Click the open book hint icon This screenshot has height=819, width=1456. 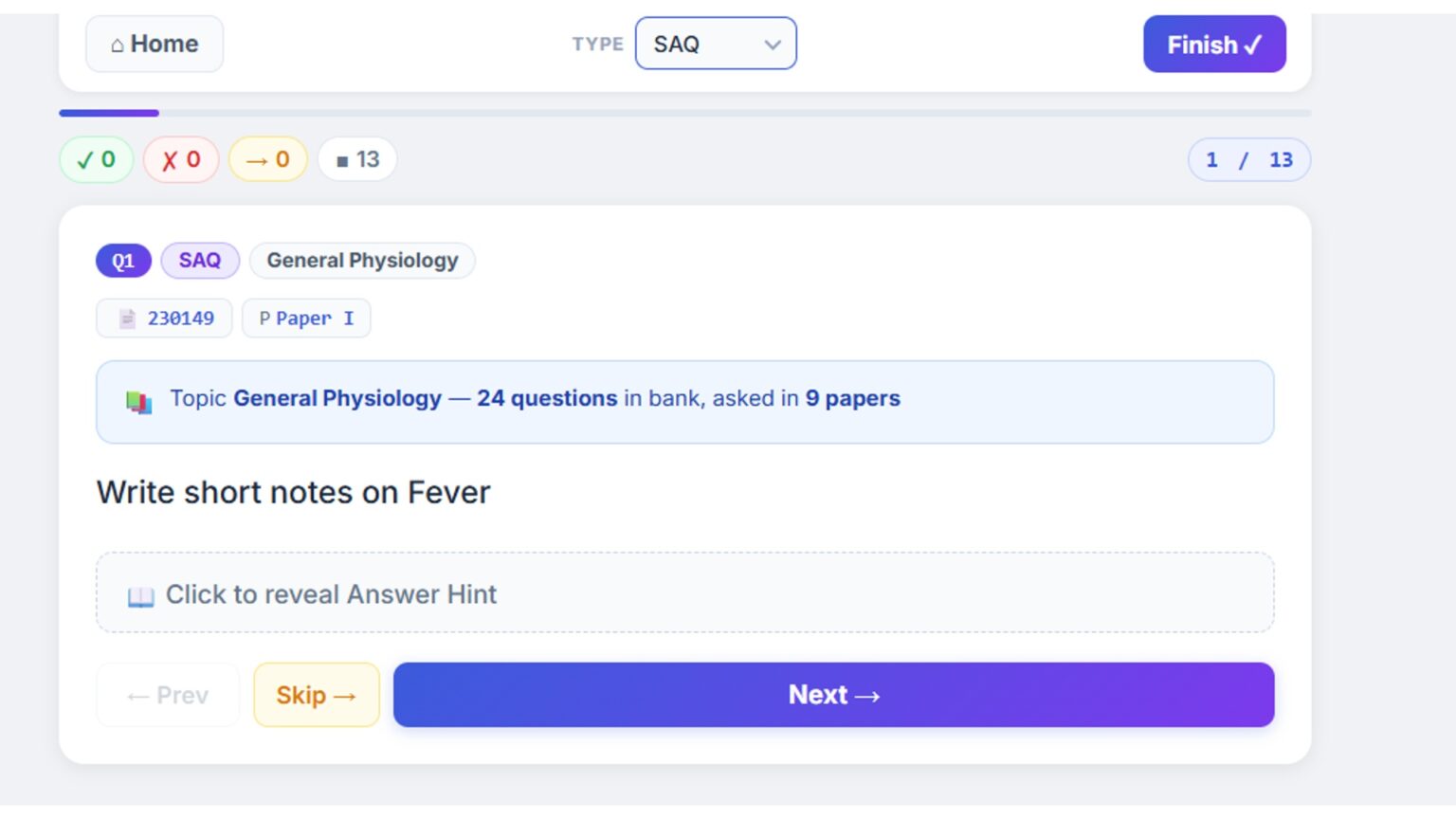140,596
